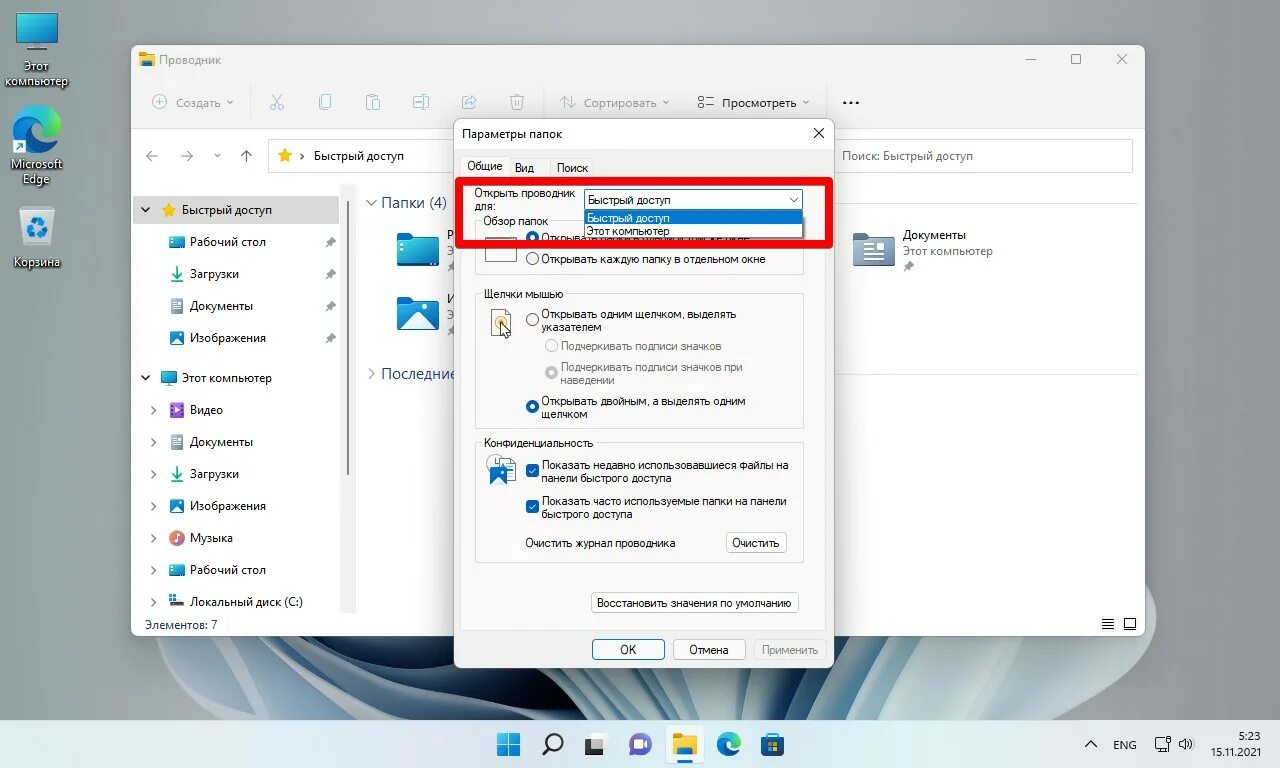The height and width of the screenshot is (768, 1280).
Task: Toggle Показать недавно использовавшиеся файлы checkbox
Action: 532,469
